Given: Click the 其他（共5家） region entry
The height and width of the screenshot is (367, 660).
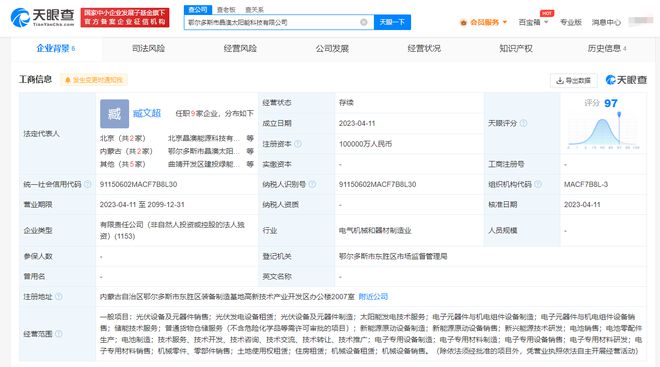Looking at the screenshot, I should coord(122,164).
